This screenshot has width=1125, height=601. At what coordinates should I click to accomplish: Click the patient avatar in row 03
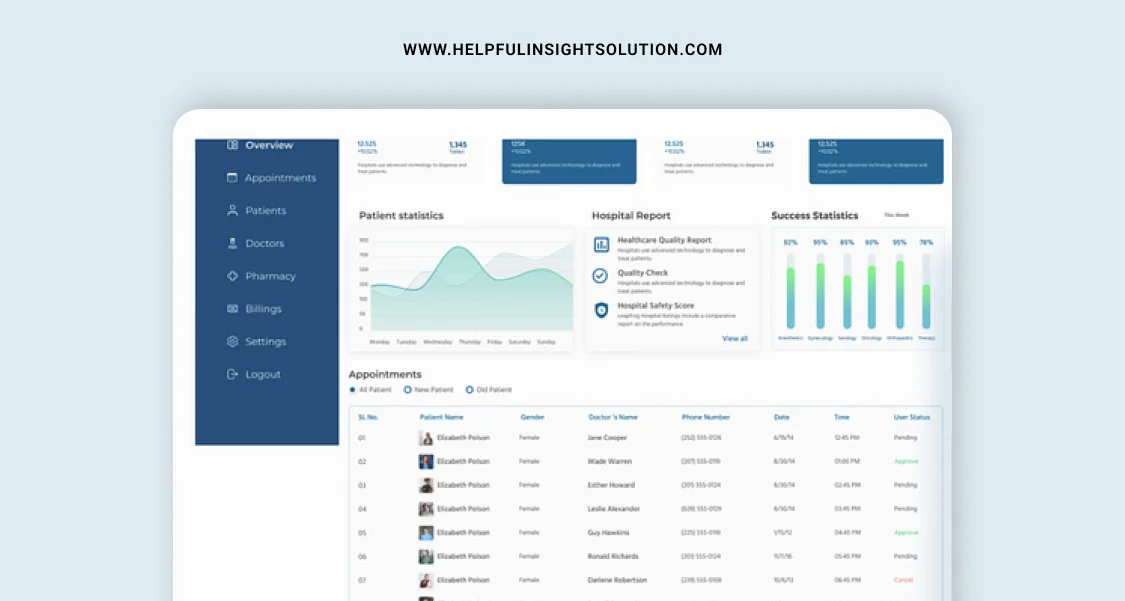[426, 485]
